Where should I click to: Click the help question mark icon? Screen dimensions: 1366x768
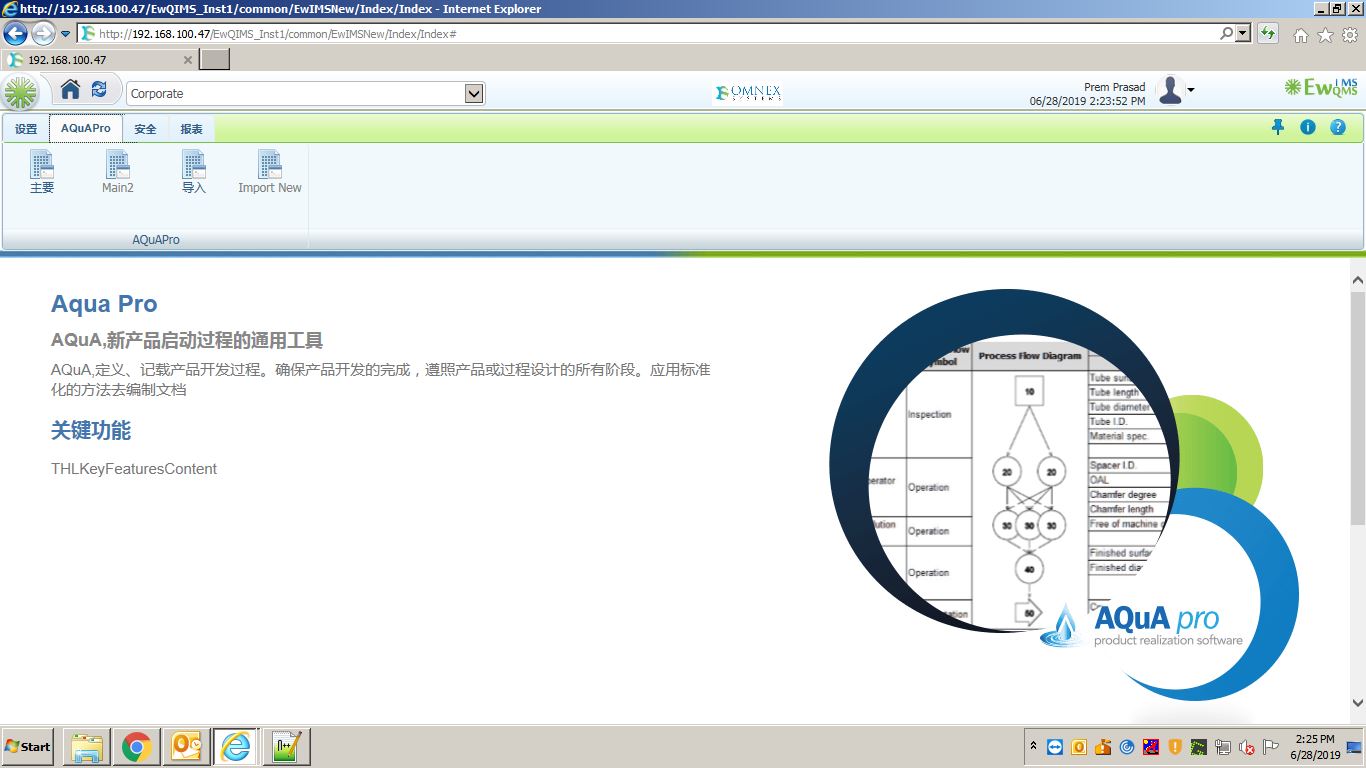(x=1338, y=127)
